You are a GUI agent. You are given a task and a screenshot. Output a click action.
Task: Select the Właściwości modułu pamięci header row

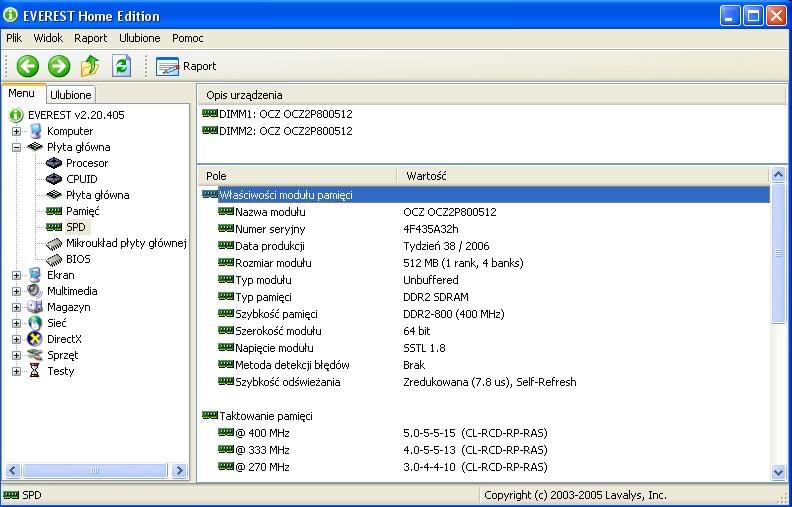click(485, 195)
